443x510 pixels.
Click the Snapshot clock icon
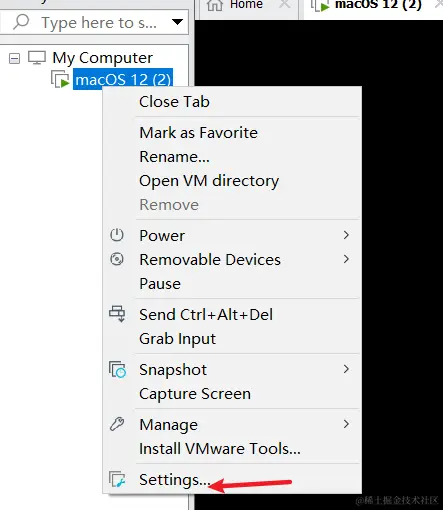point(117,369)
